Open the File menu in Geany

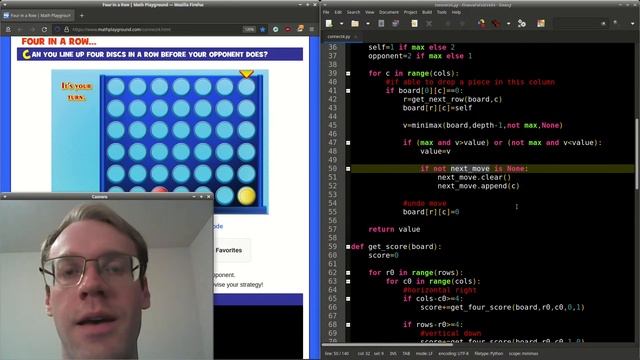tap(326, 12)
